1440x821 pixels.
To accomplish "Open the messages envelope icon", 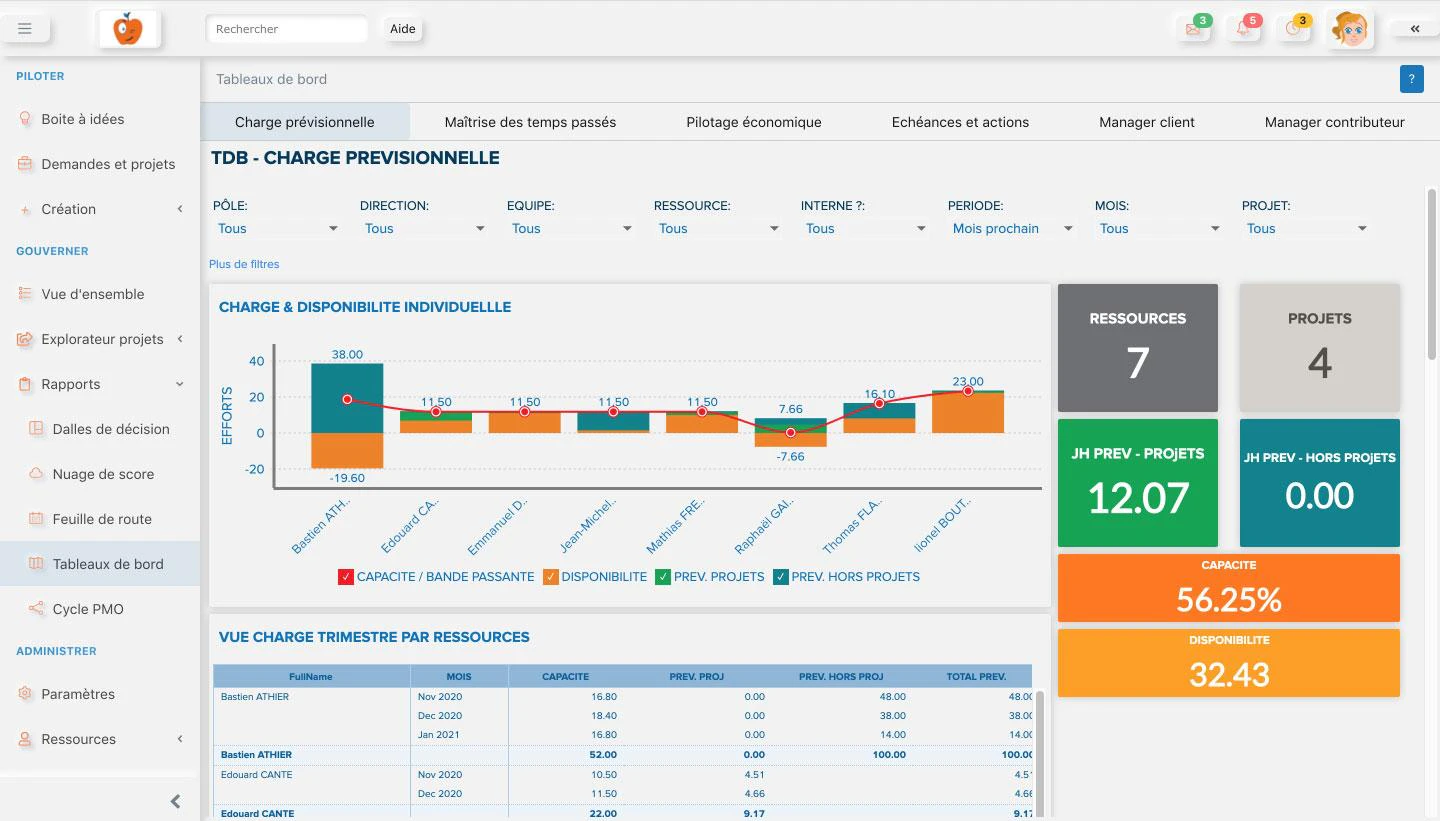I will [1193, 29].
